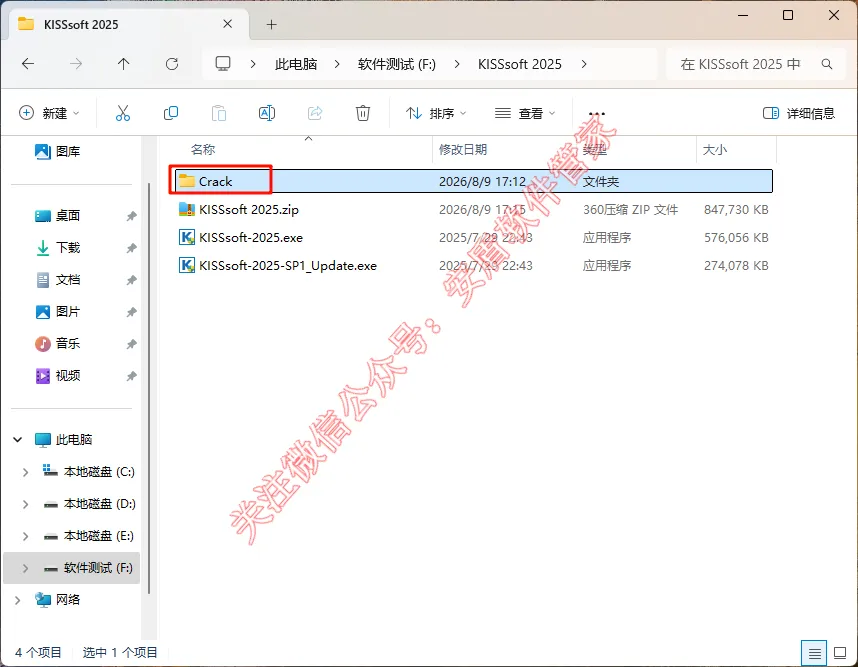Sort by Date modified (修改日期) header
858x667 pixels.
click(463, 149)
